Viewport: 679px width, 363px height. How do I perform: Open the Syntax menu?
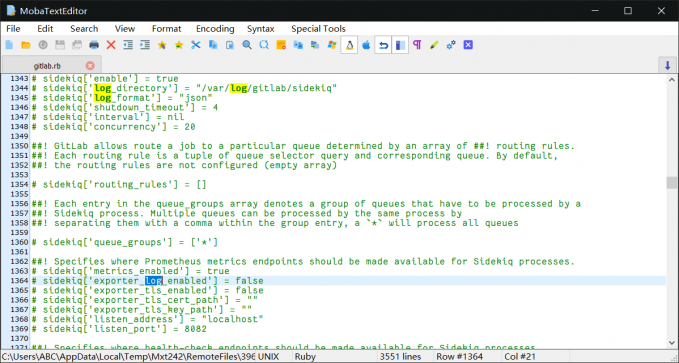tap(261, 29)
